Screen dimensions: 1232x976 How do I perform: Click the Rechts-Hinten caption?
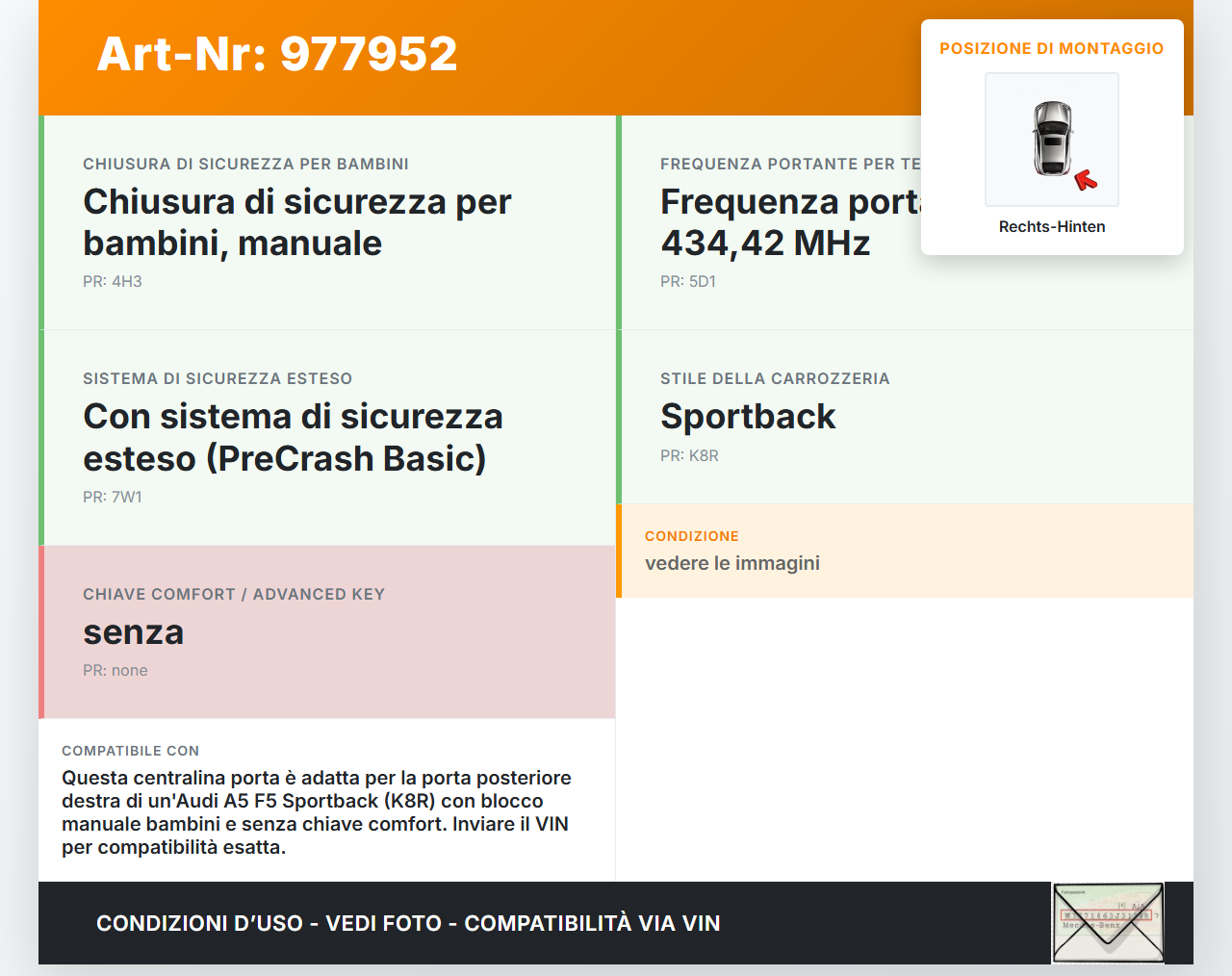pyautogui.click(x=1052, y=226)
